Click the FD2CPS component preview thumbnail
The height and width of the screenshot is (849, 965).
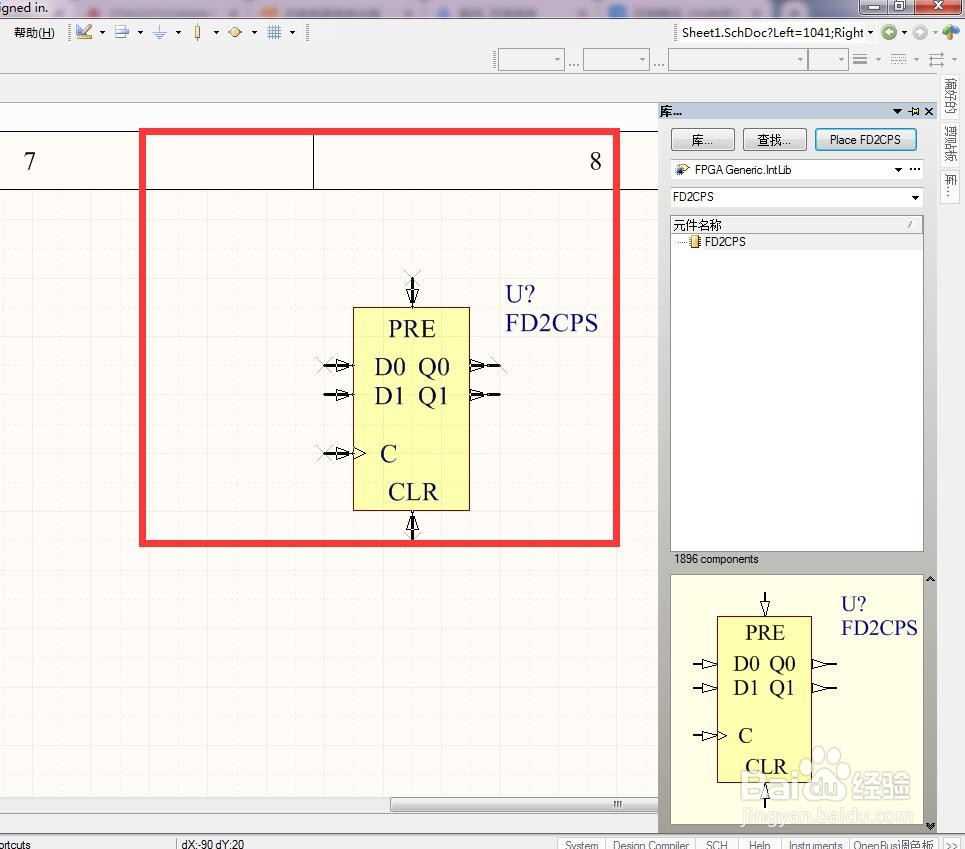(797, 699)
